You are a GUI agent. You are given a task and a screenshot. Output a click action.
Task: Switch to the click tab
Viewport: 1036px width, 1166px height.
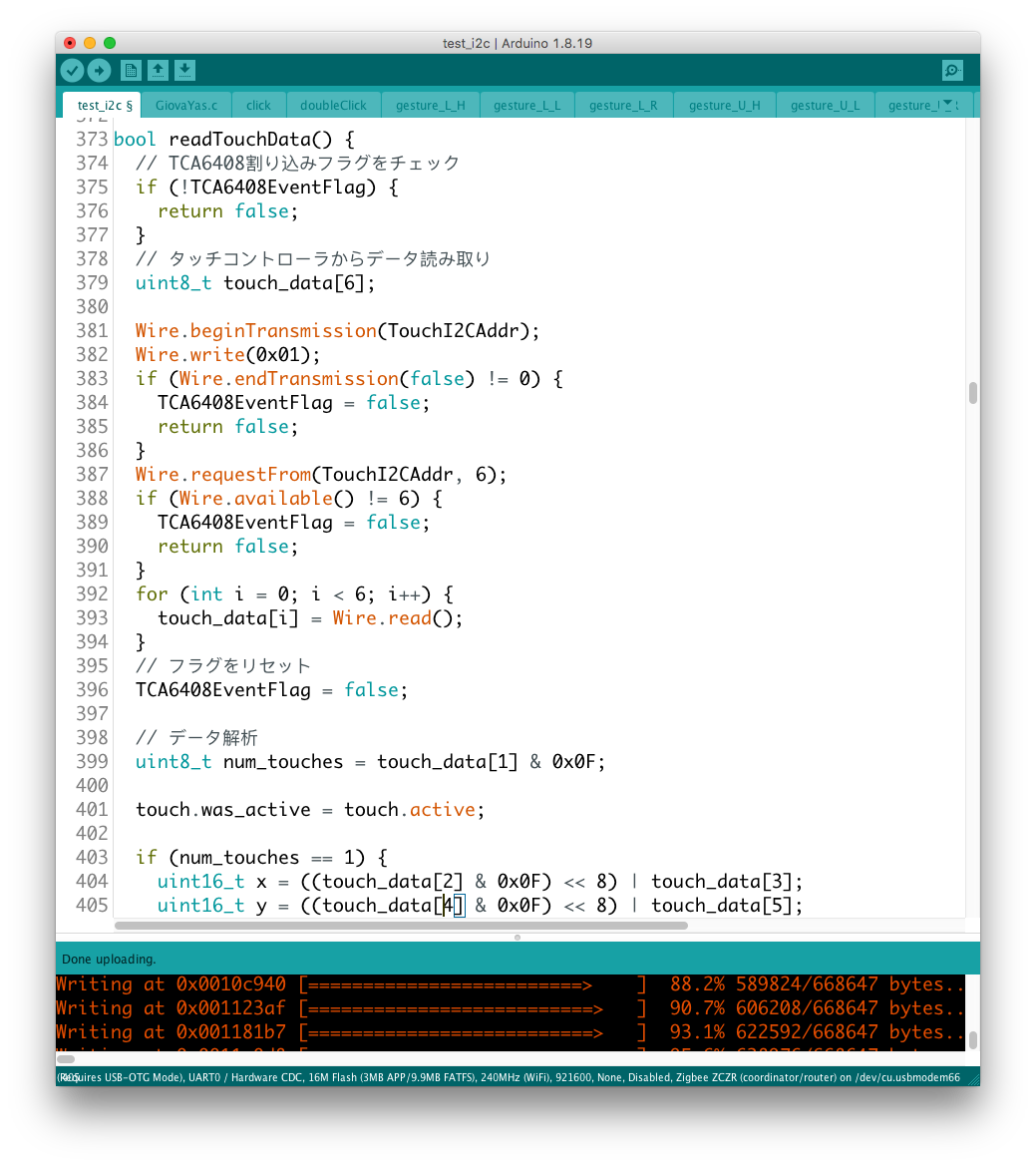pyautogui.click(x=258, y=105)
